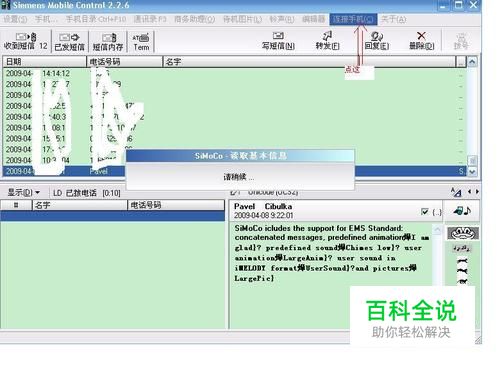Viewport: 500px width, 371px height.
Task: Open the 通讯录 F3 menu
Action: coord(150,19)
